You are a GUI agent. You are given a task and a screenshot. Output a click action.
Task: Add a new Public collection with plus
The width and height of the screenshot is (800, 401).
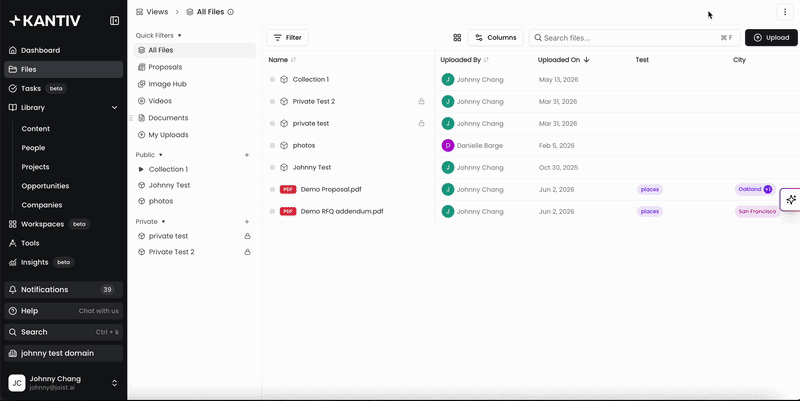(247, 155)
